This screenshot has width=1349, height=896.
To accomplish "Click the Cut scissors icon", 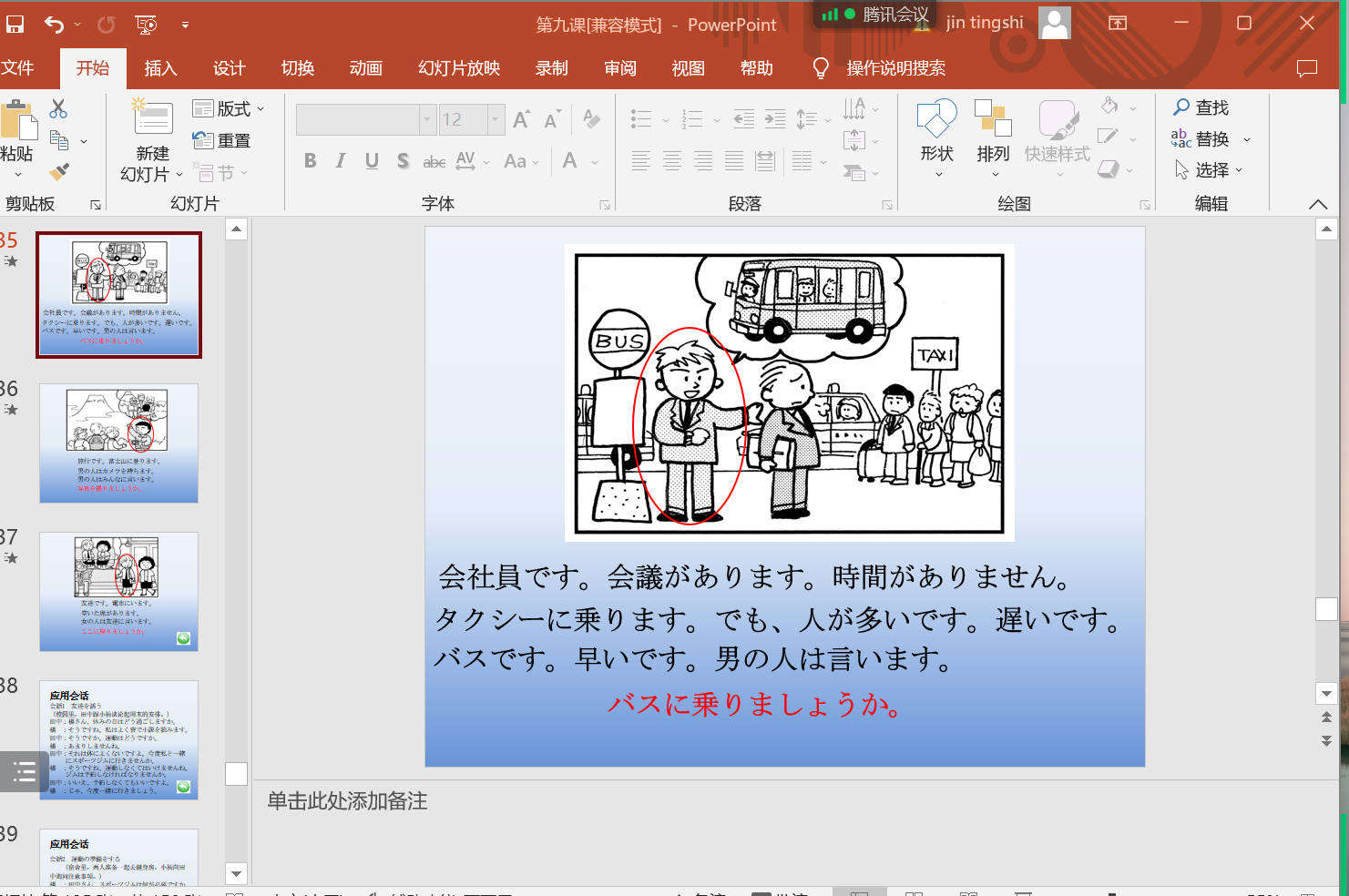I will pyautogui.click(x=58, y=109).
